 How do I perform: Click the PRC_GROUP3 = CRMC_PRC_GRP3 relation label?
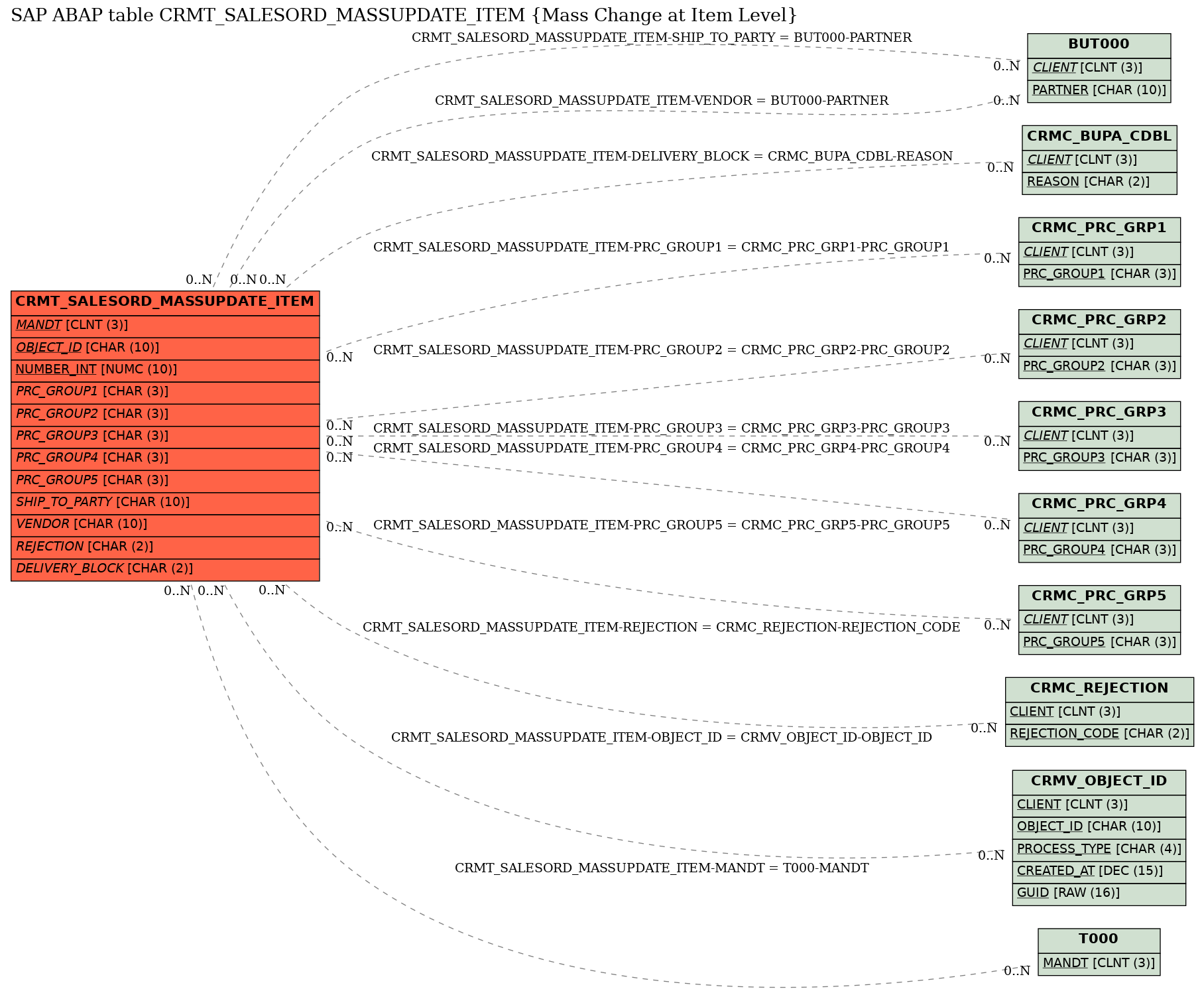(x=662, y=429)
